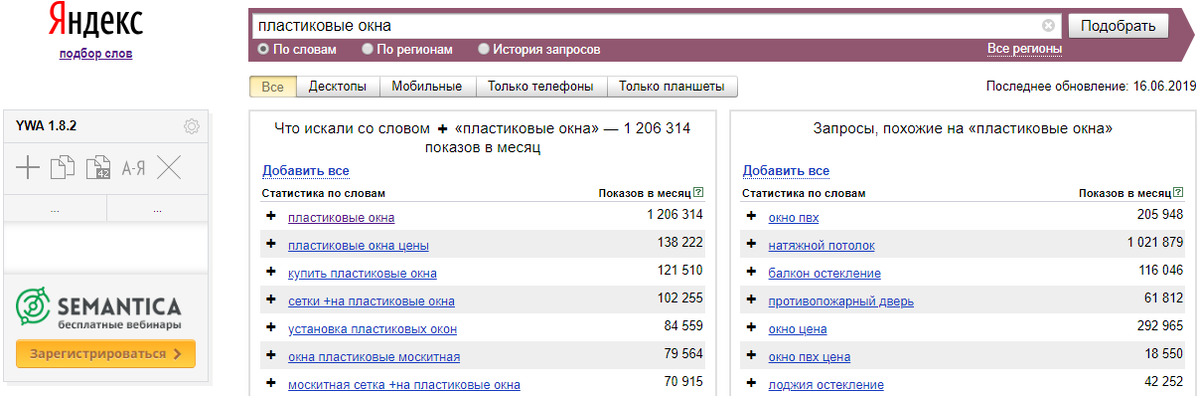Screen dimensions: 1200x396
Task: Add 'натяжной потолок' with its plus icon
Action: pyautogui.click(x=751, y=245)
